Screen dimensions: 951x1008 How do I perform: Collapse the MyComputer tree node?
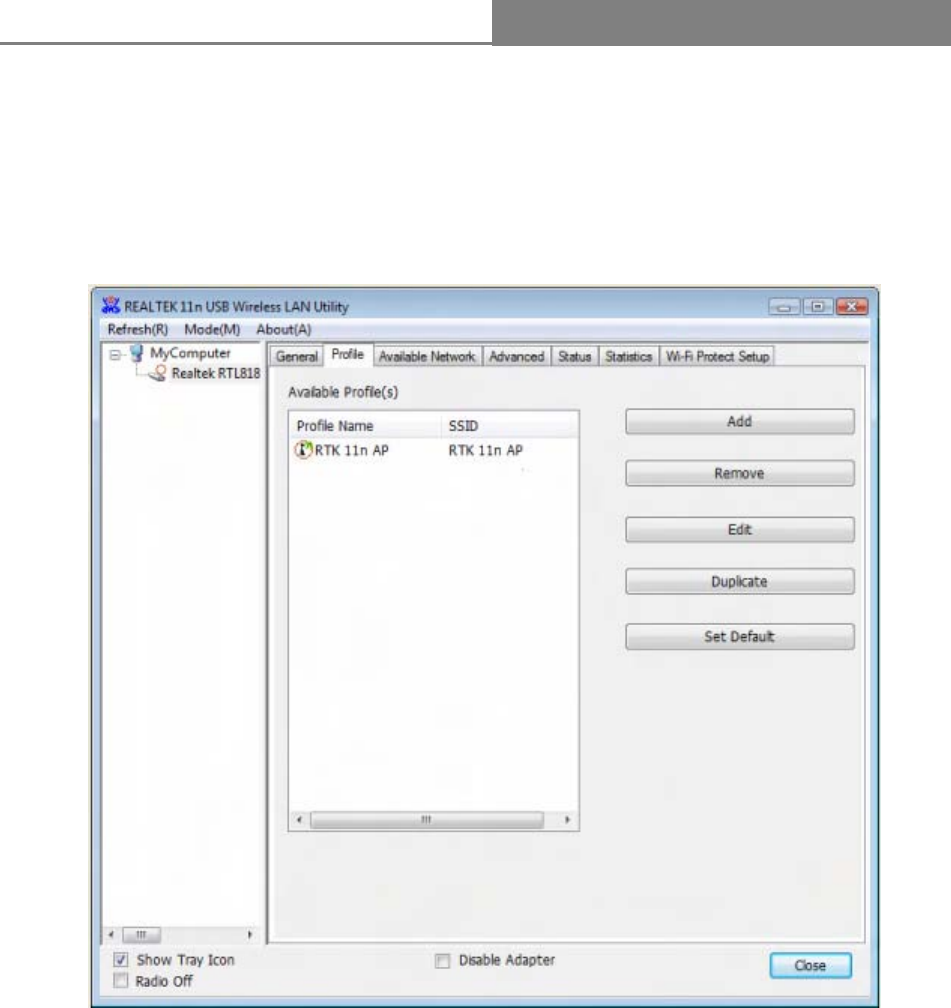click(x=114, y=354)
